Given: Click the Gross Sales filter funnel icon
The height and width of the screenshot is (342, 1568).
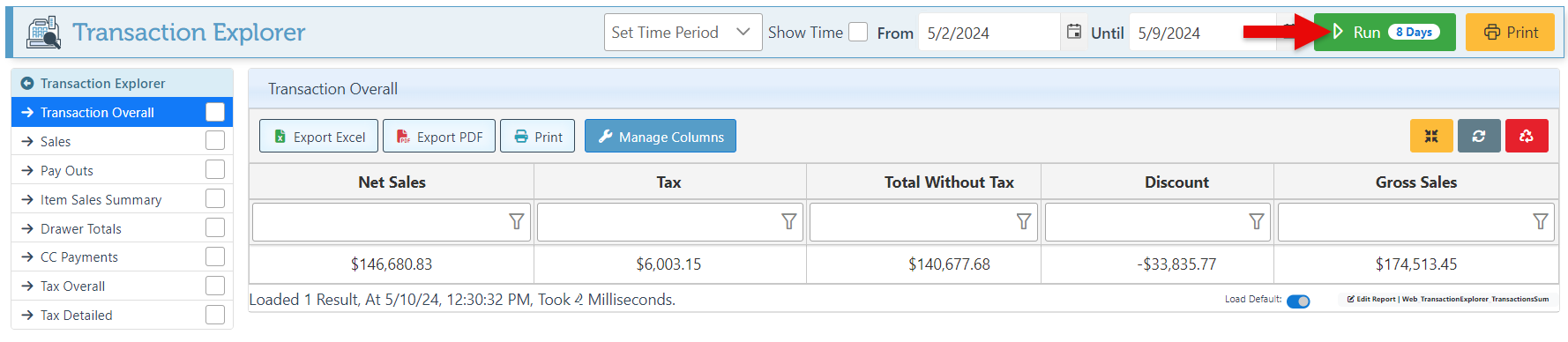Looking at the screenshot, I should [x=1541, y=221].
